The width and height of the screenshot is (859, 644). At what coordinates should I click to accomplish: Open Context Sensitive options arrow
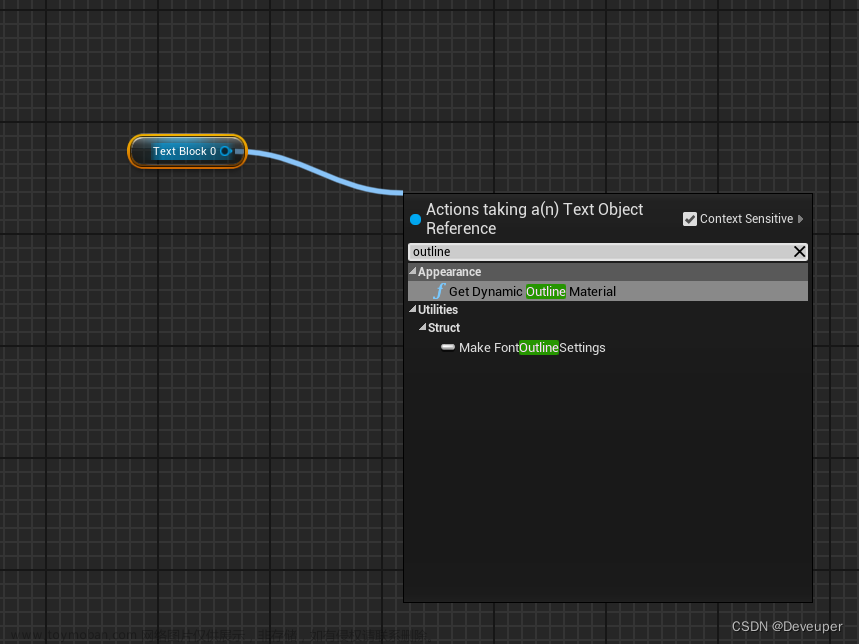point(800,219)
